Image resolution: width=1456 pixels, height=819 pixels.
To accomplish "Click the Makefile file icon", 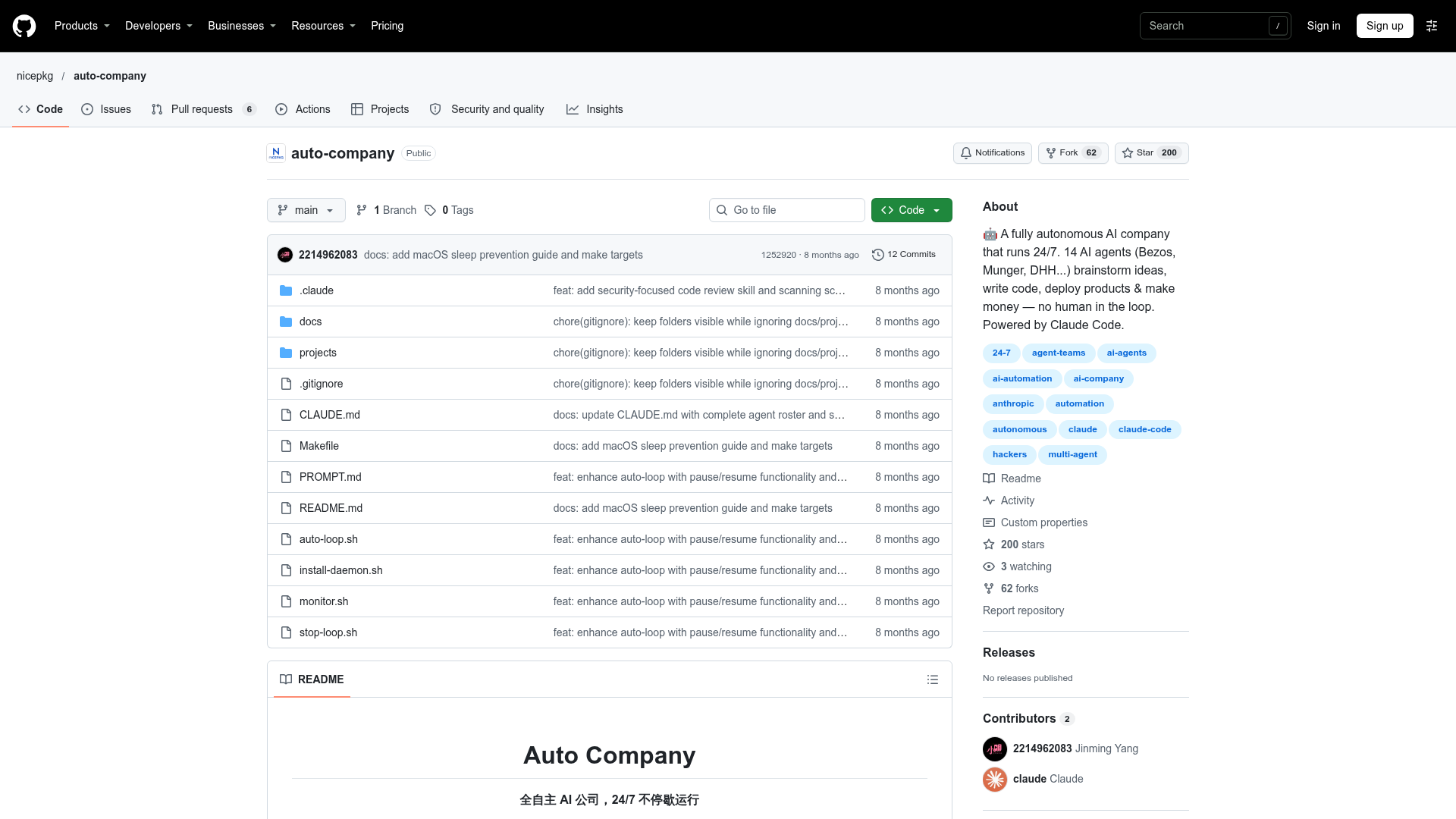I will tap(286, 446).
